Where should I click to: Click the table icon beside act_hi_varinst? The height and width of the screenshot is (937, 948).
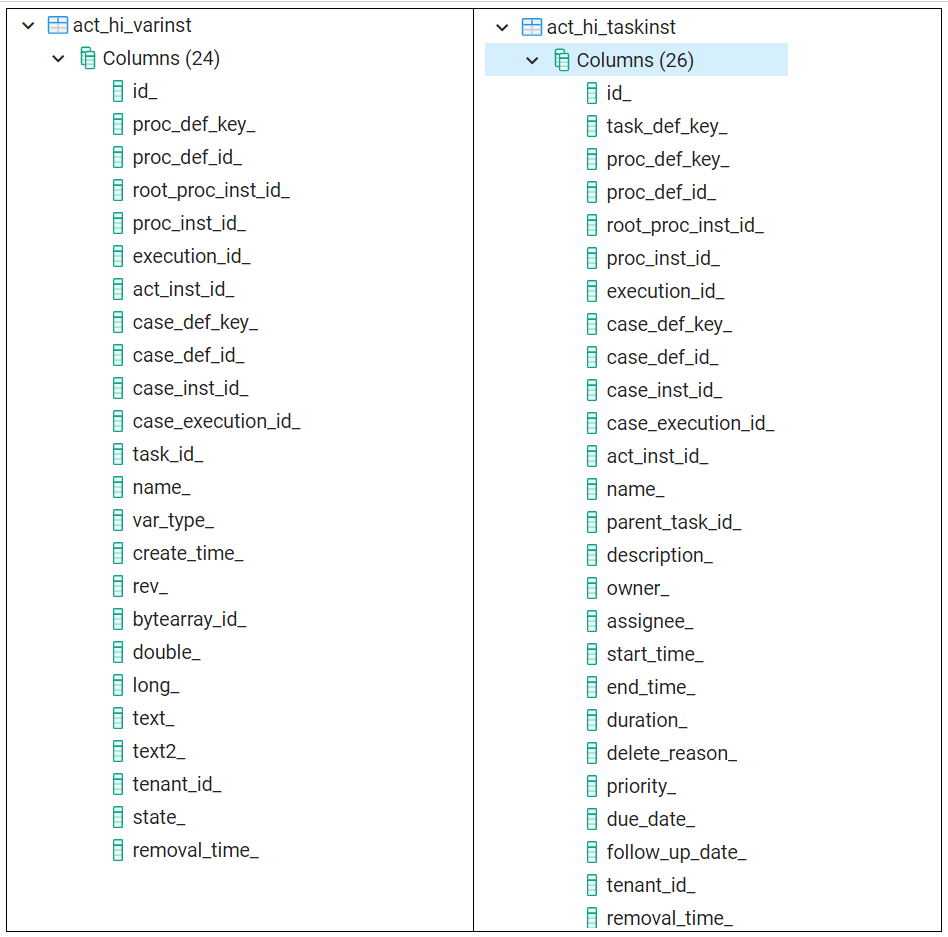pos(59,25)
